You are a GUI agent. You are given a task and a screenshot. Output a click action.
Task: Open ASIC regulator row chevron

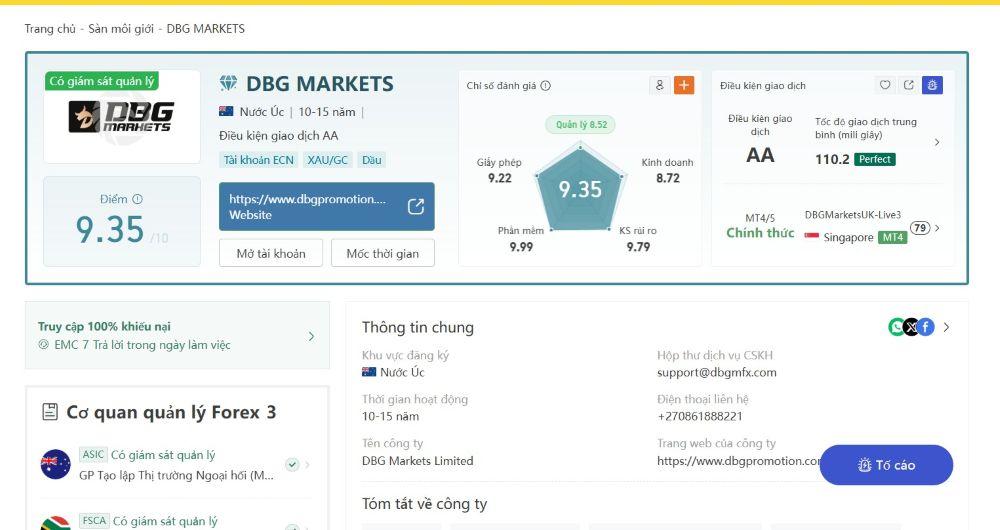tap(307, 464)
